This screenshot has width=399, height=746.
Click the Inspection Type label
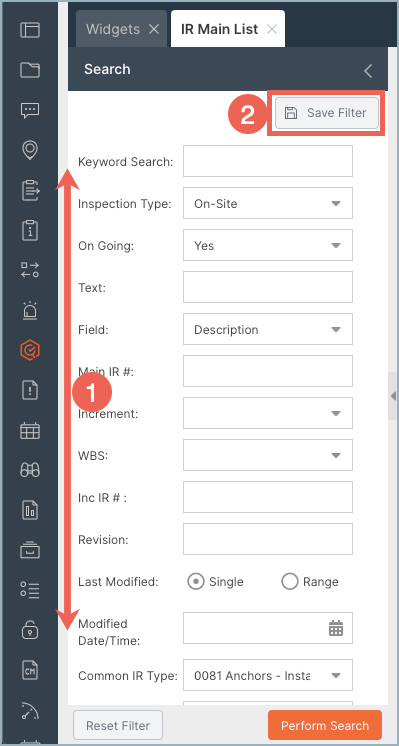pyautogui.click(x=125, y=204)
